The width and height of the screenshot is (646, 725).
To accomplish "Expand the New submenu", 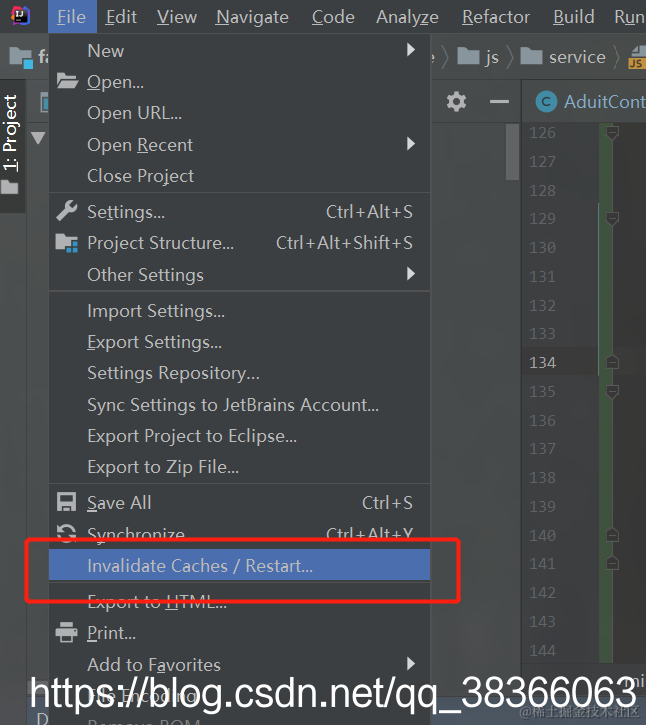I will click(411, 50).
